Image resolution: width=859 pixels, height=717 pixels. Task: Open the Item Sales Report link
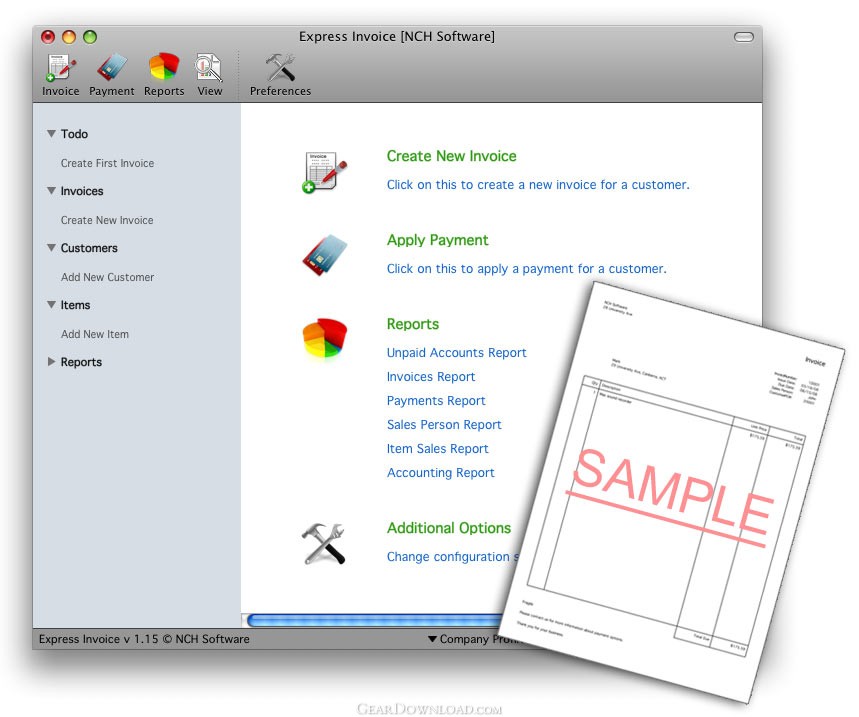coord(437,449)
